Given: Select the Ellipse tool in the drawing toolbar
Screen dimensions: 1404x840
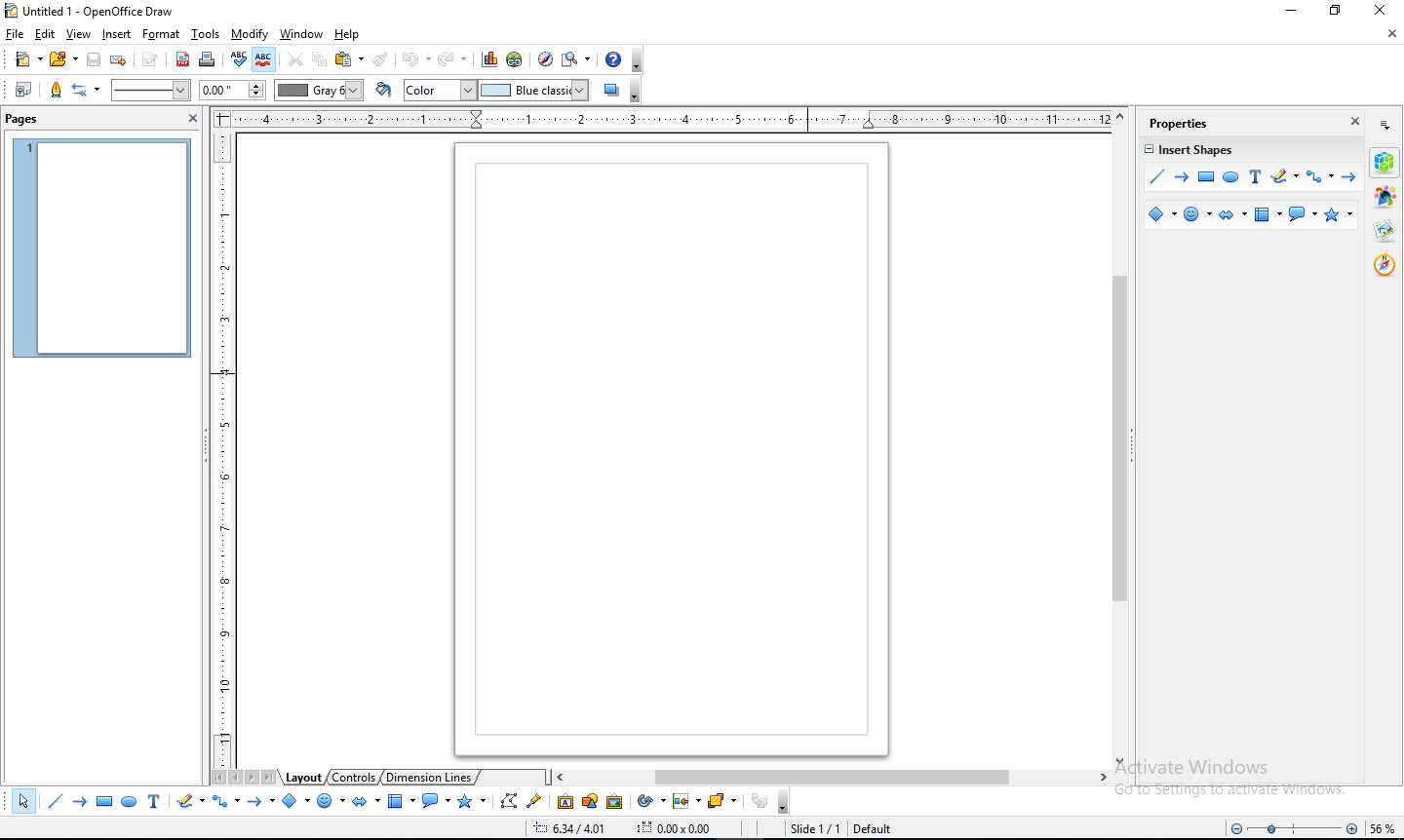Looking at the screenshot, I should click(x=129, y=801).
